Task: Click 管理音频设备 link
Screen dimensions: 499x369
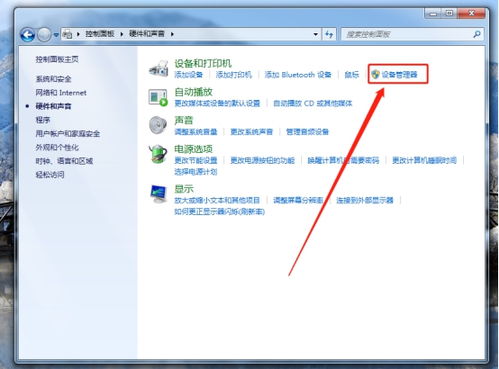Action: (307, 132)
